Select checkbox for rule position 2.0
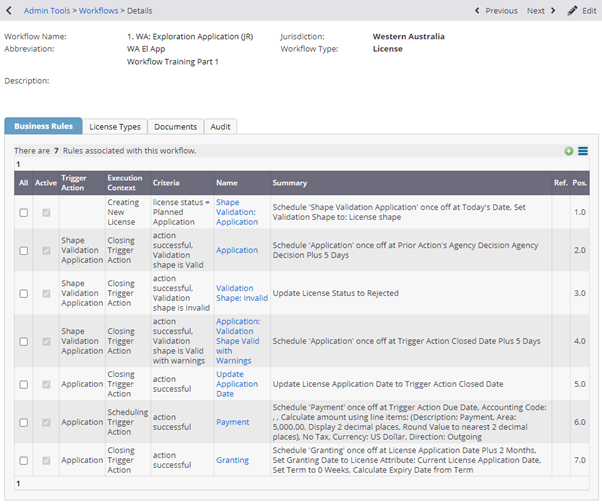The image size is (602, 504). click(24, 250)
